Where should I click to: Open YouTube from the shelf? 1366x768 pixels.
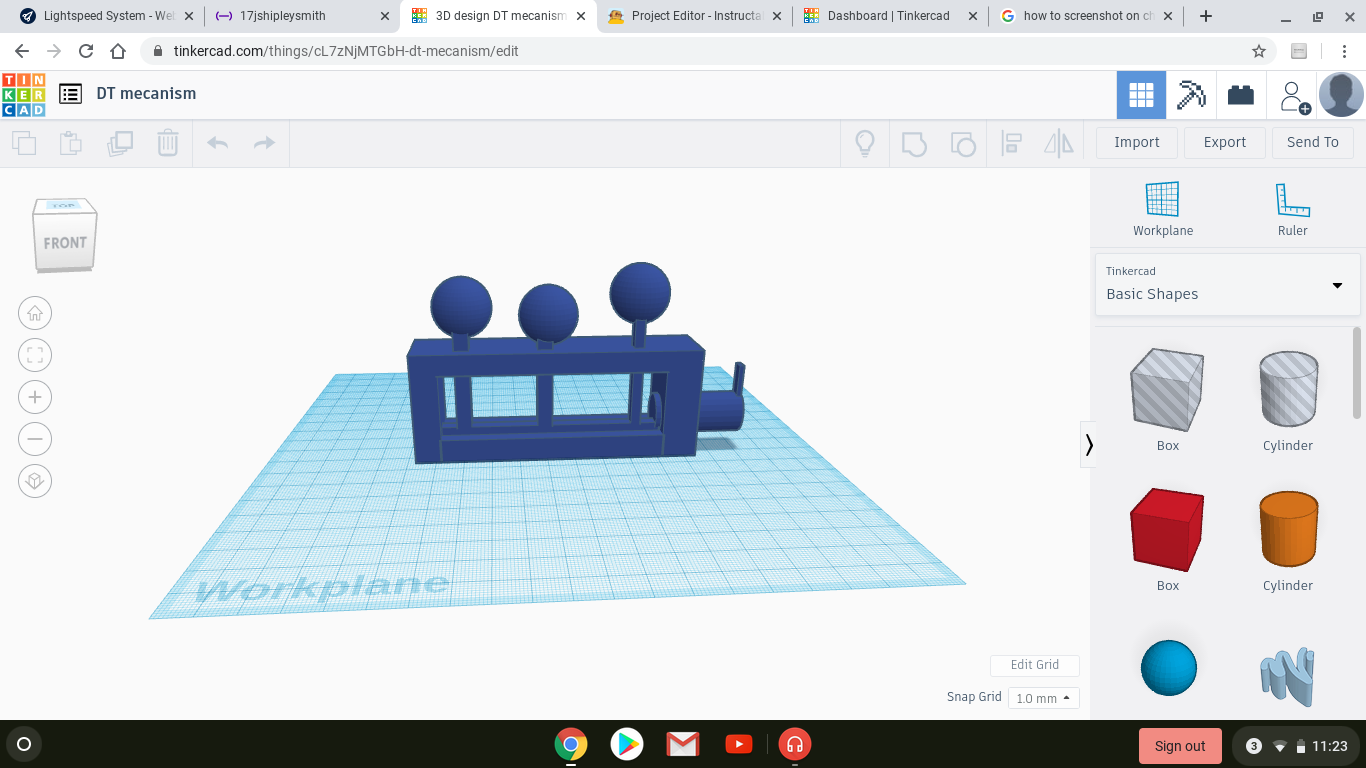[739, 744]
